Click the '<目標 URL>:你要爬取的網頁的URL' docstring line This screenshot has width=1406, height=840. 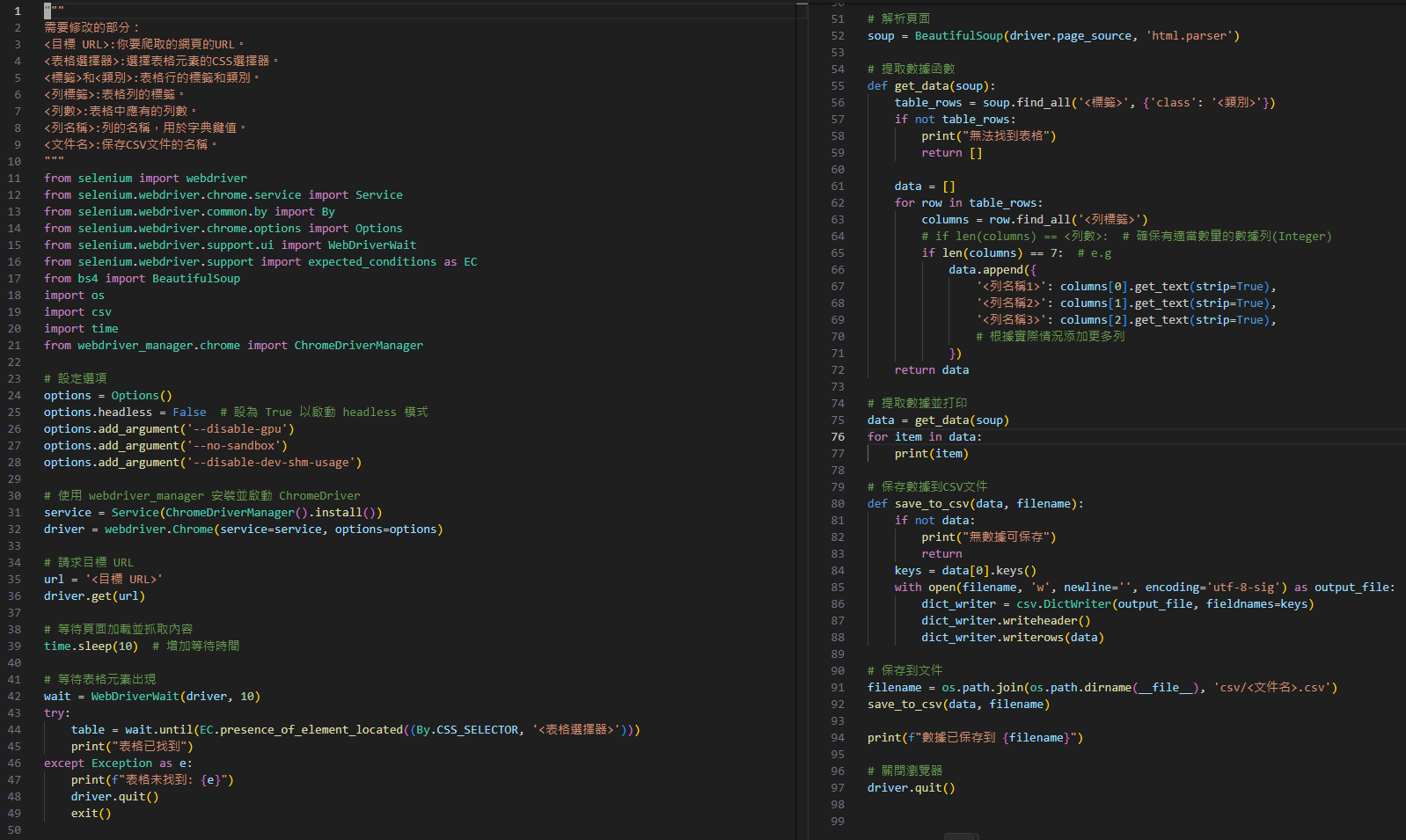144,44
